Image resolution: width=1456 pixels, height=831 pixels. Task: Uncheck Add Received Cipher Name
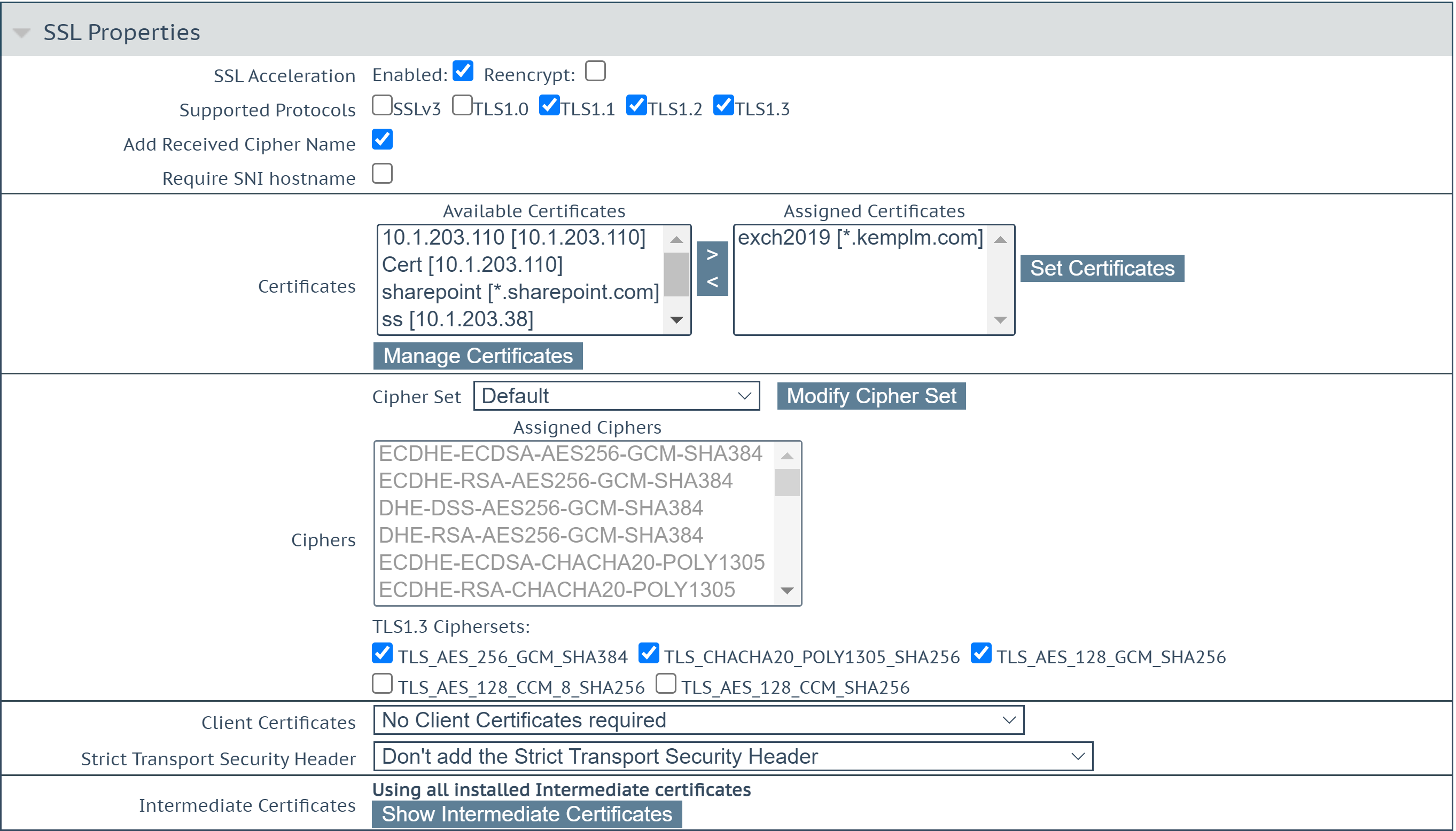(383, 140)
